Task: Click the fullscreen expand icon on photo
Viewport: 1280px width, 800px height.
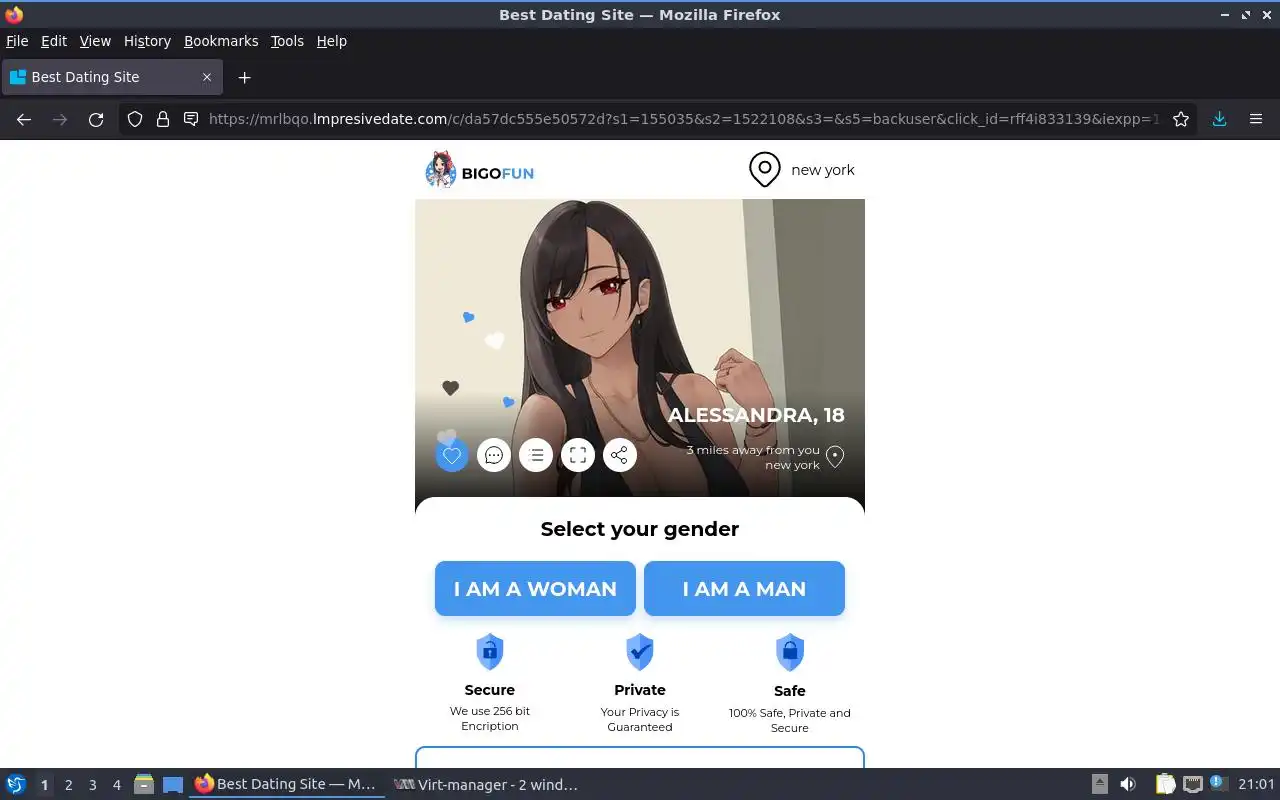Action: coord(578,456)
